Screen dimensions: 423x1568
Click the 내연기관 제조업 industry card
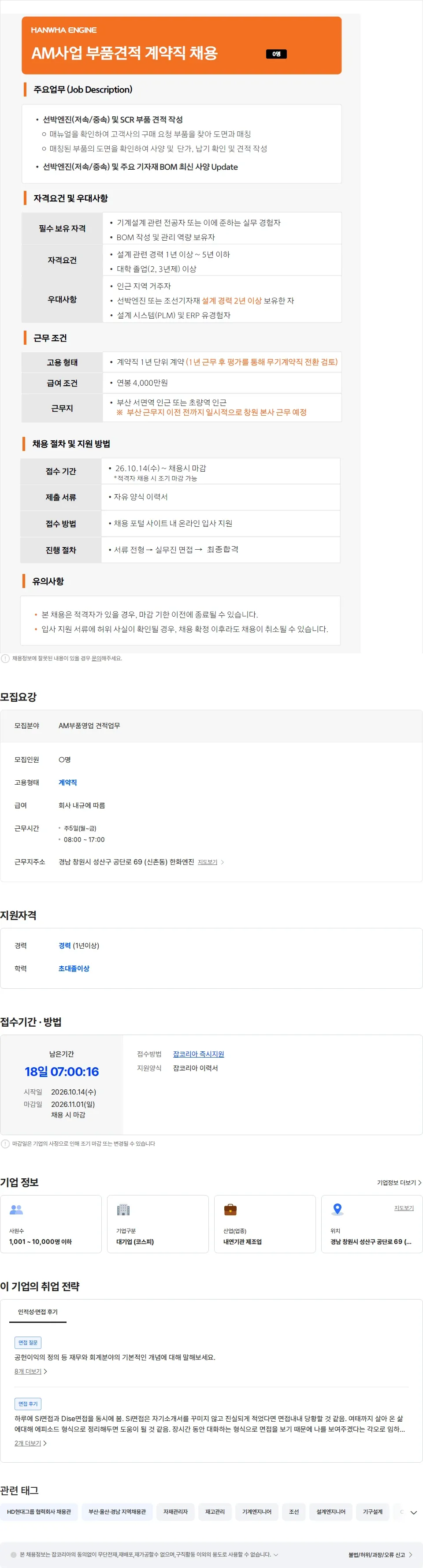[265, 1224]
